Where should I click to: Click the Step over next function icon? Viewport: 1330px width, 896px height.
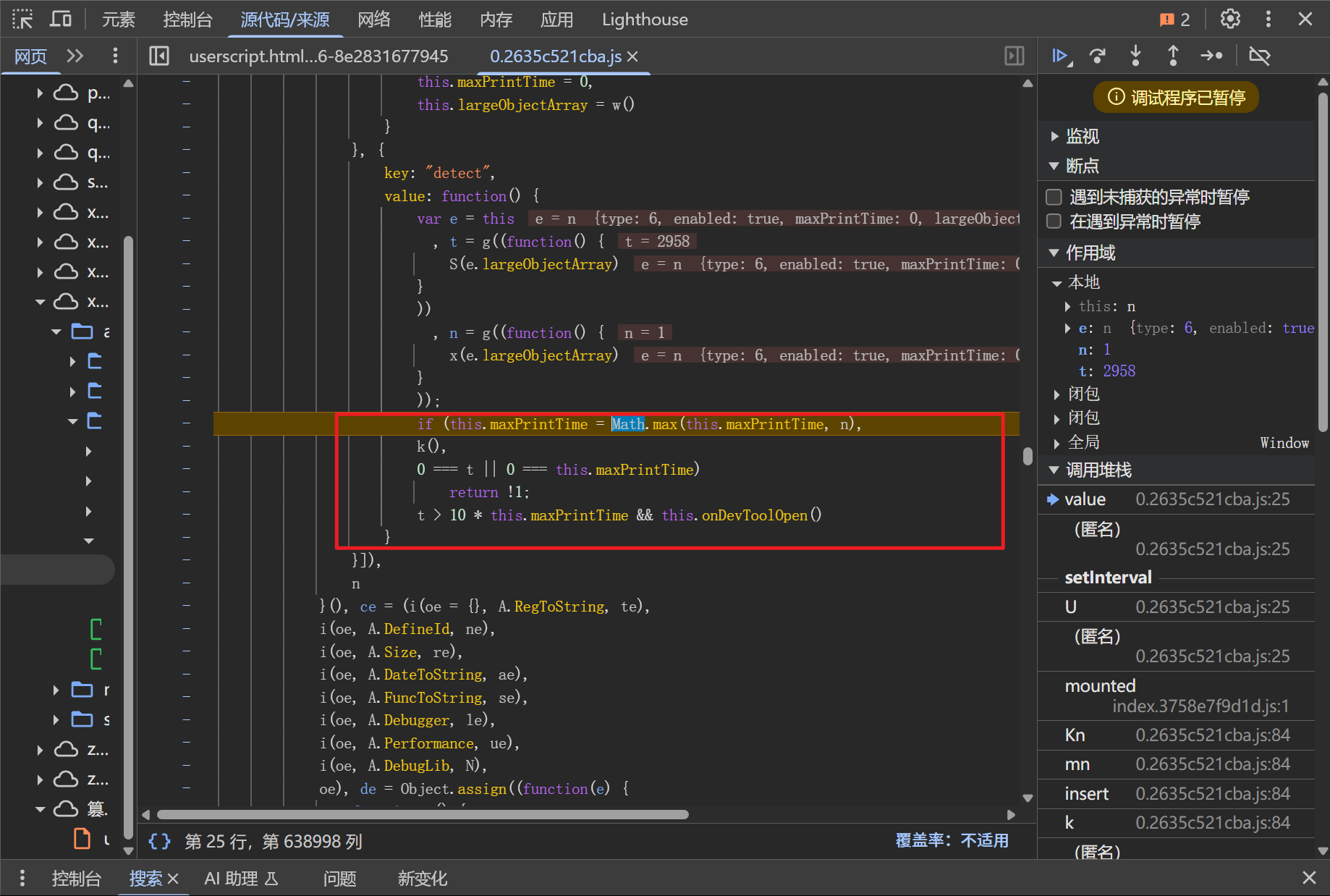pyautogui.click(x=1098, y=56)
